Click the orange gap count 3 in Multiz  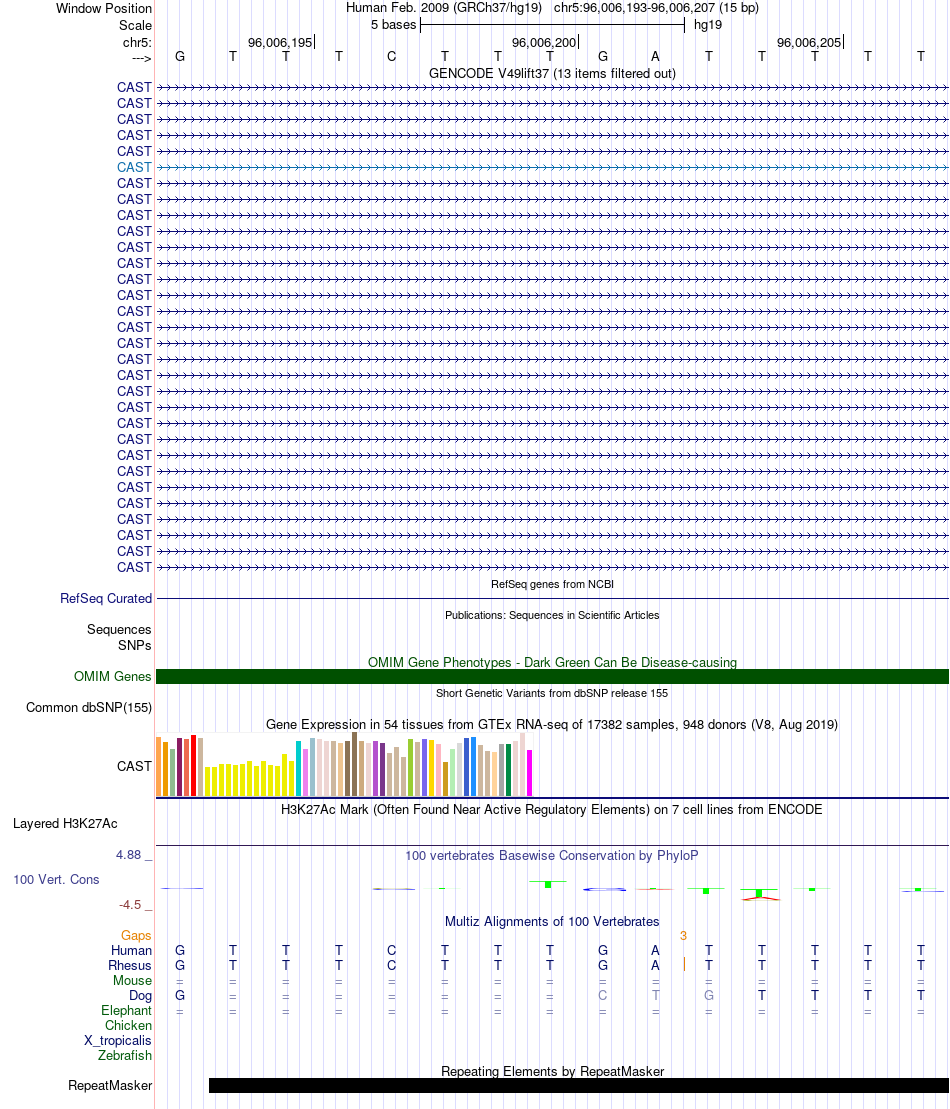coord(683,936)
